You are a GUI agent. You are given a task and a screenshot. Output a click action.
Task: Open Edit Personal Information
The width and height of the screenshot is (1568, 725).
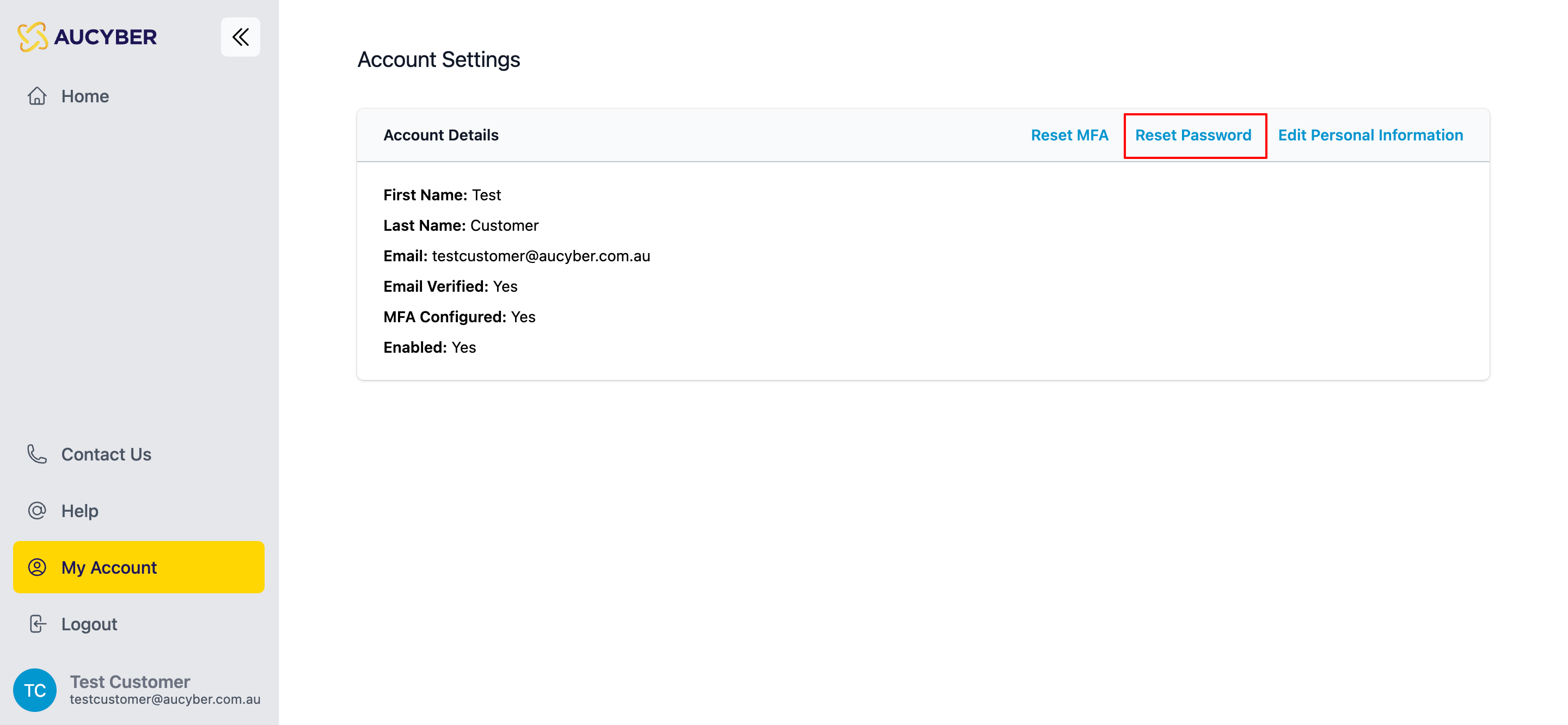click(1370, 135)
